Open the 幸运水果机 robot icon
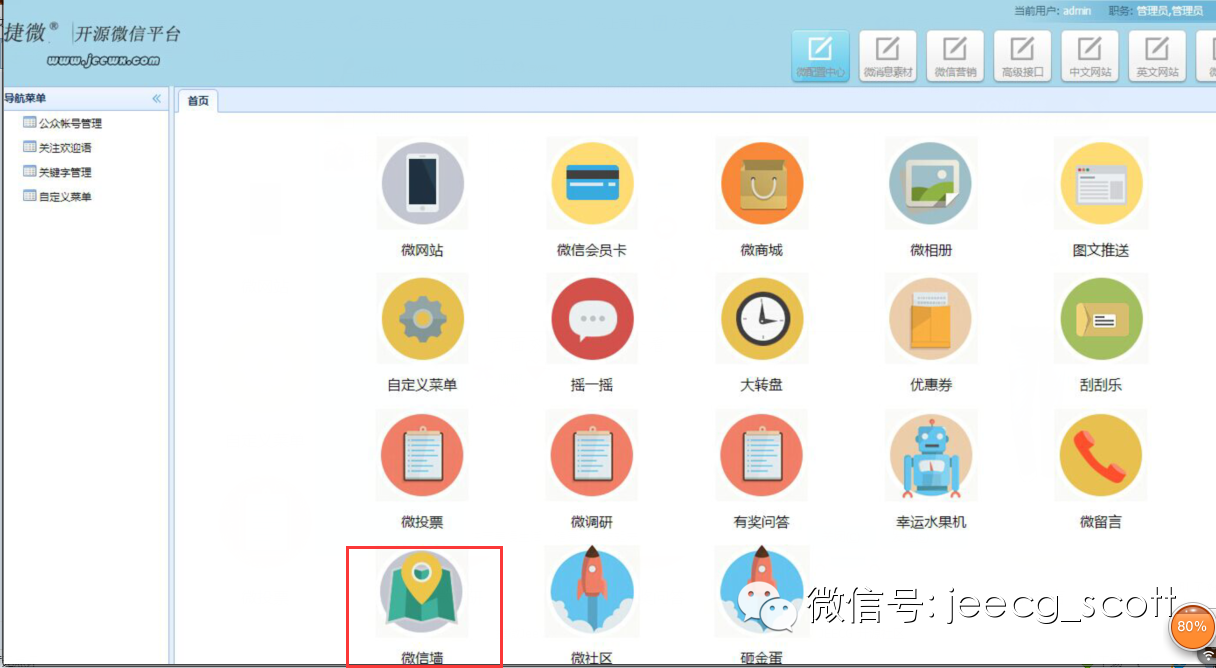This screenshot has height=668, width=1216. (931, 455)
